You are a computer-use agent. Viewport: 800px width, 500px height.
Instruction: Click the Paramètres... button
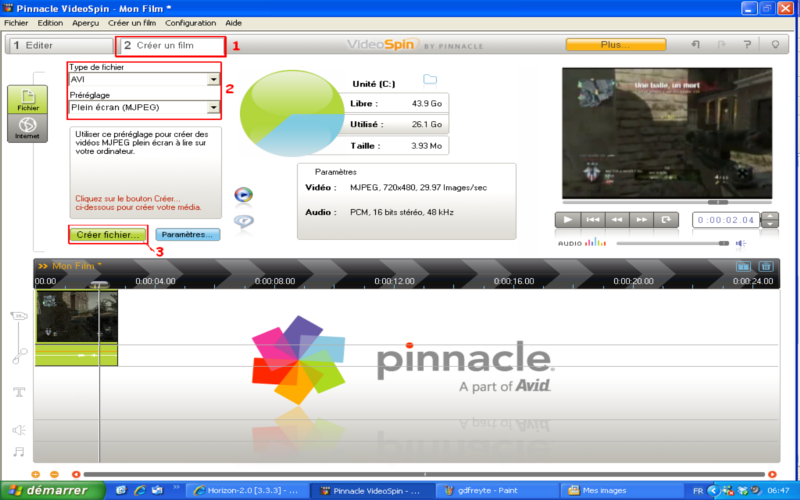pyautogui.click(x=187, y=235)
